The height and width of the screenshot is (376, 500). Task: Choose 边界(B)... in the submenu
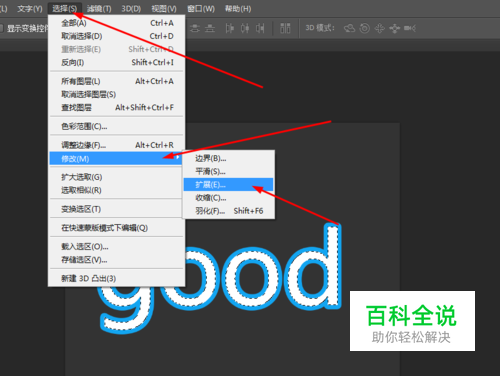[228, 158]
